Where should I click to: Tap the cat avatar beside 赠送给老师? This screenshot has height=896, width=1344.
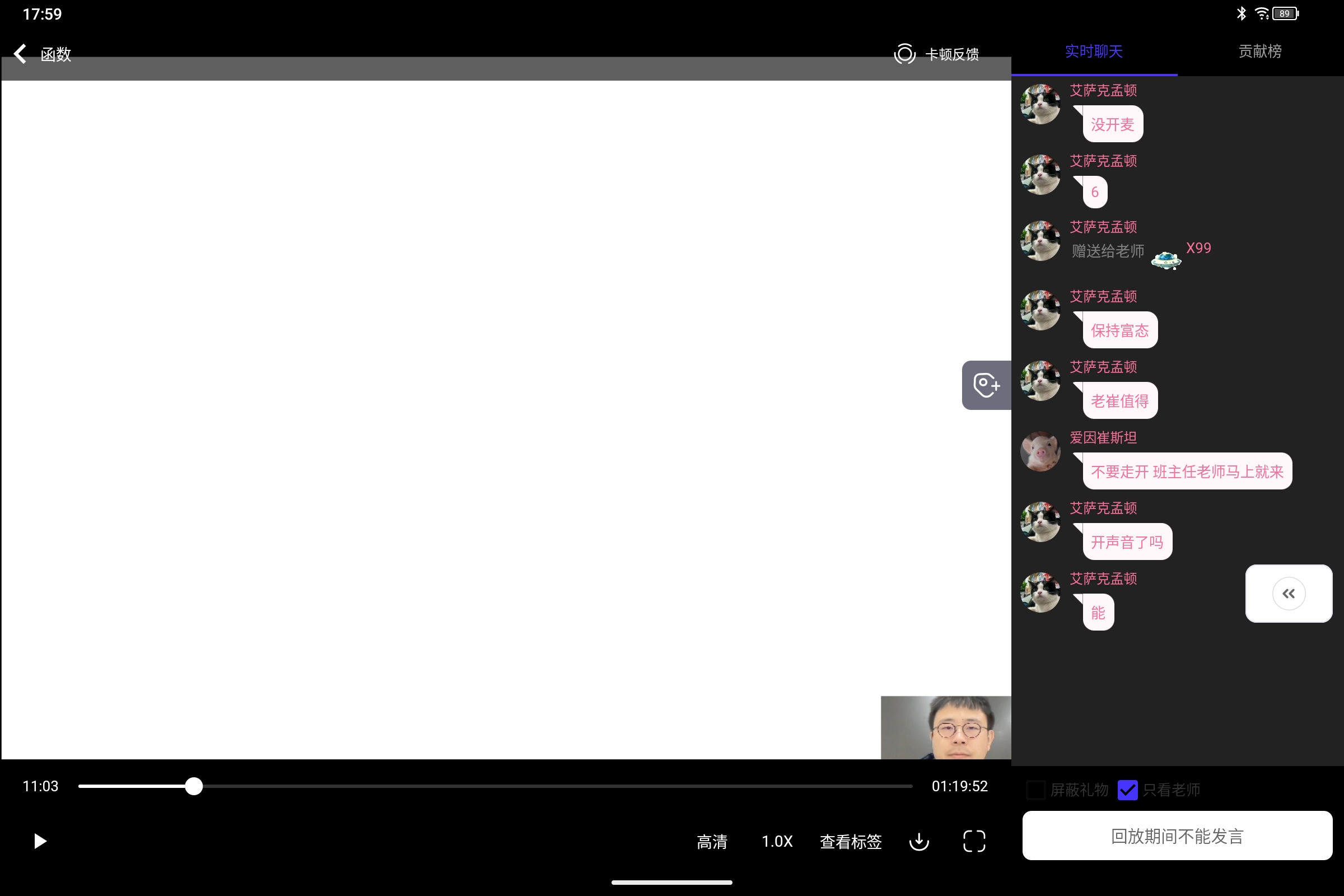[1040, 241]
